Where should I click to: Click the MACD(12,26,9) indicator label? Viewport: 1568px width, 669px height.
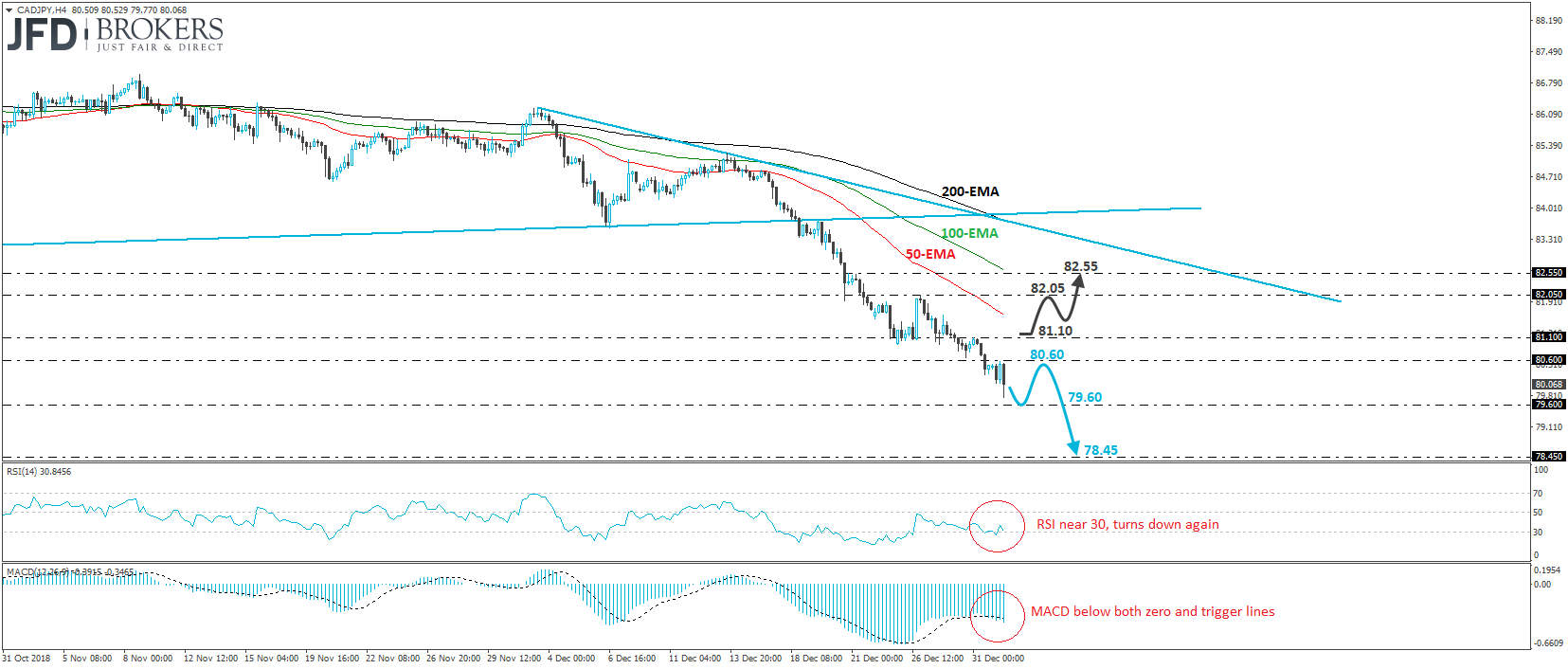70,572
